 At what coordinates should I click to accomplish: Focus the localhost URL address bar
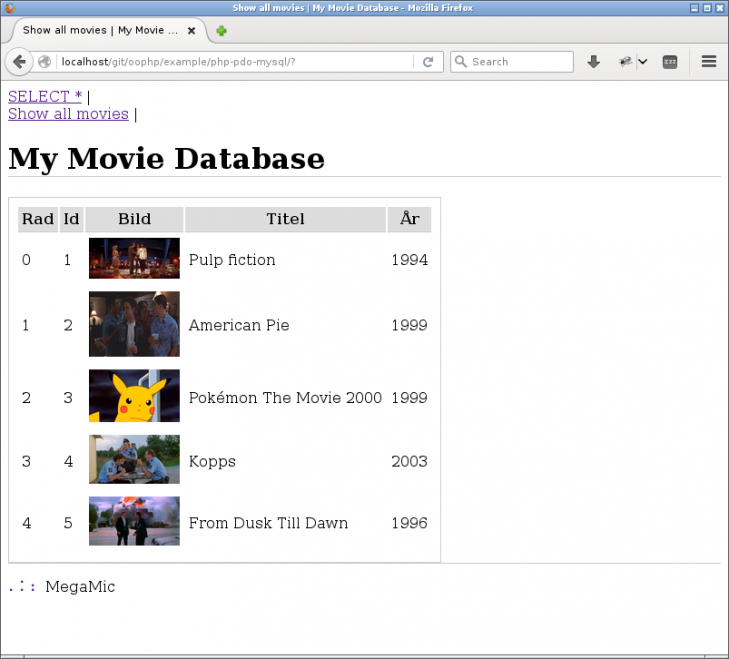235,62
